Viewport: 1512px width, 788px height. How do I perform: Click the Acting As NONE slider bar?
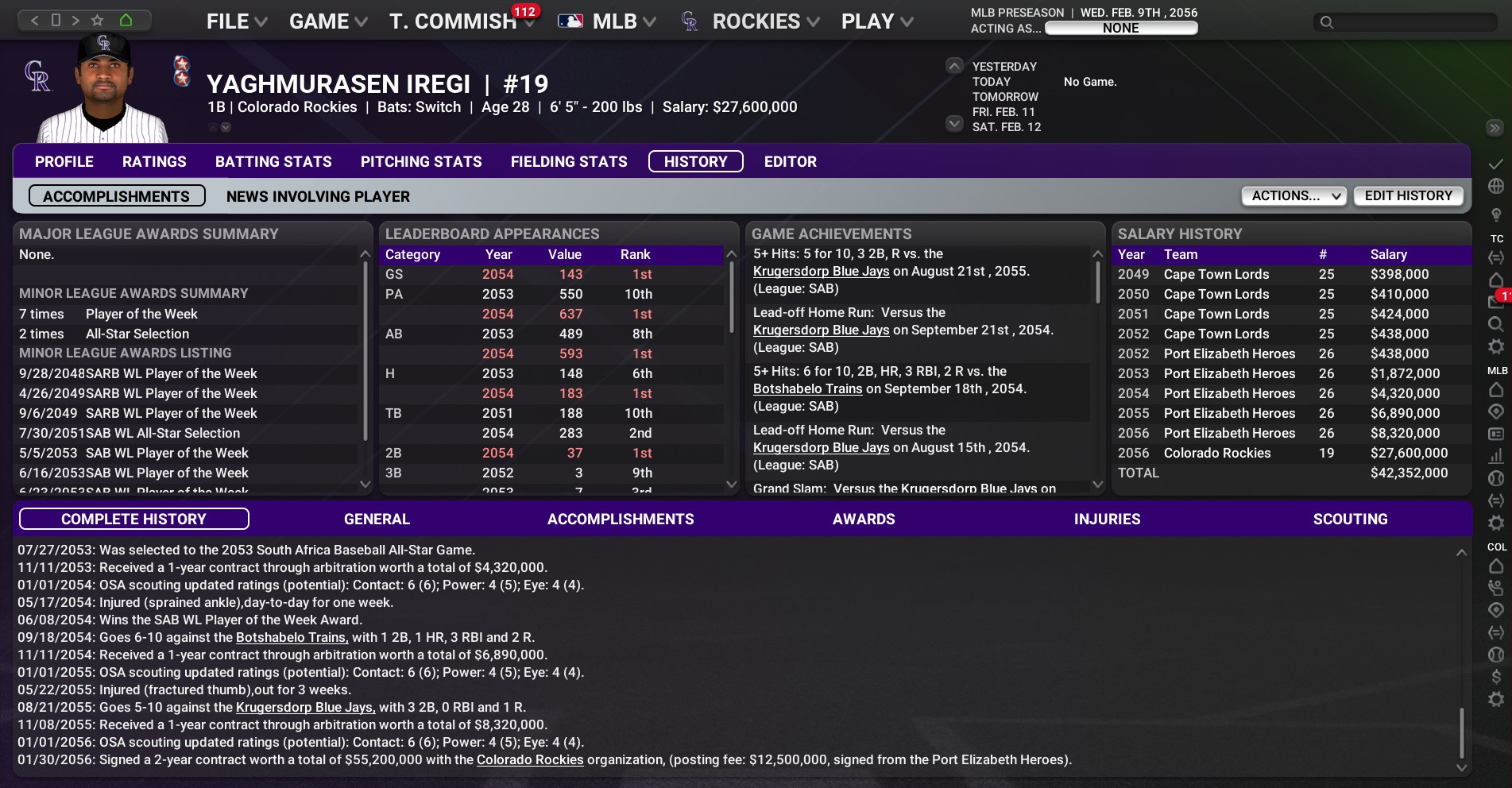click(1120, 29)
